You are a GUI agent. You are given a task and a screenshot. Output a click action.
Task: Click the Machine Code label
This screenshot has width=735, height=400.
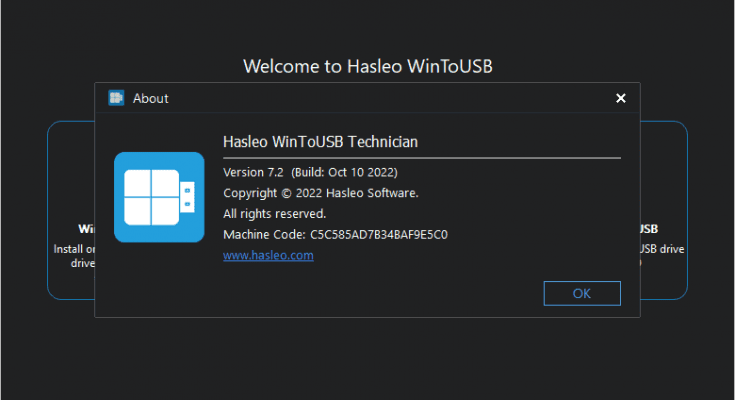click(264, 235)
